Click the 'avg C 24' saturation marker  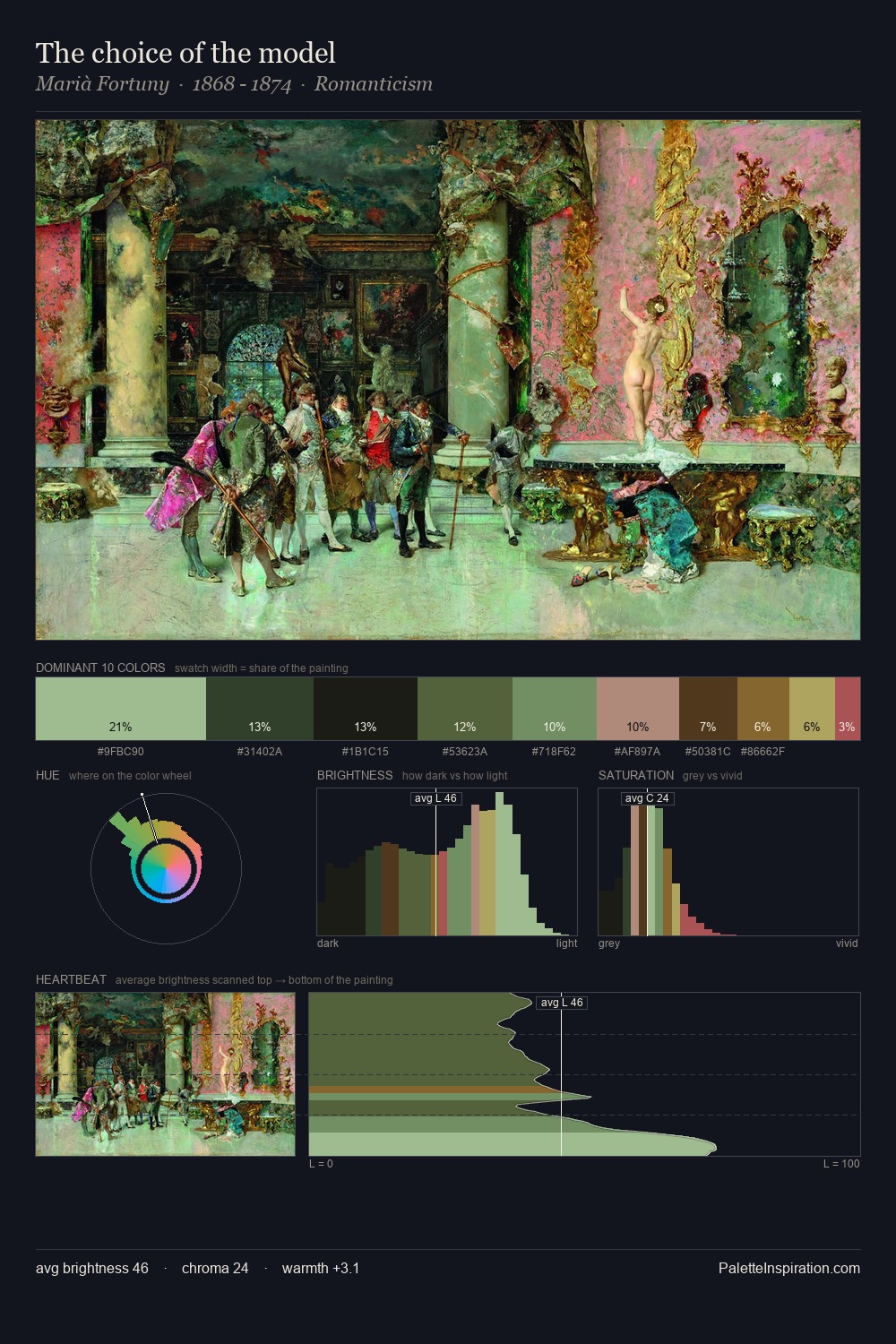tap(647, 798)
